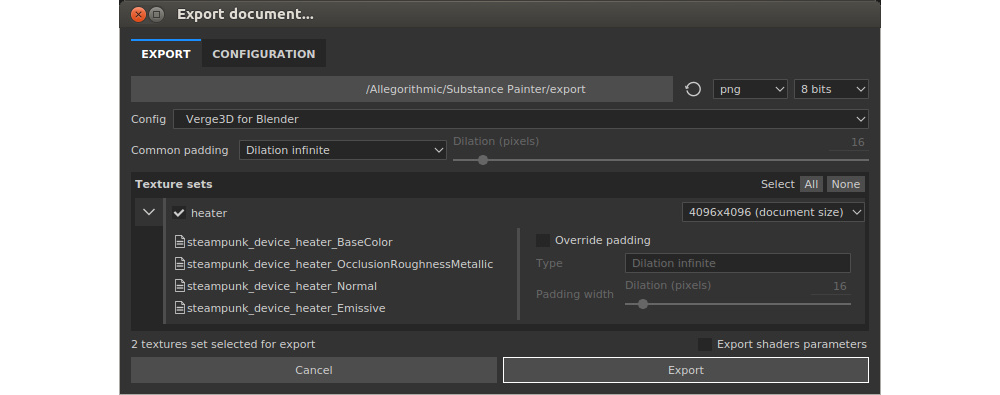Reset the export path with the refresh icon
1000x395 pixels.
pyautogui.click(x=693, y=89)
